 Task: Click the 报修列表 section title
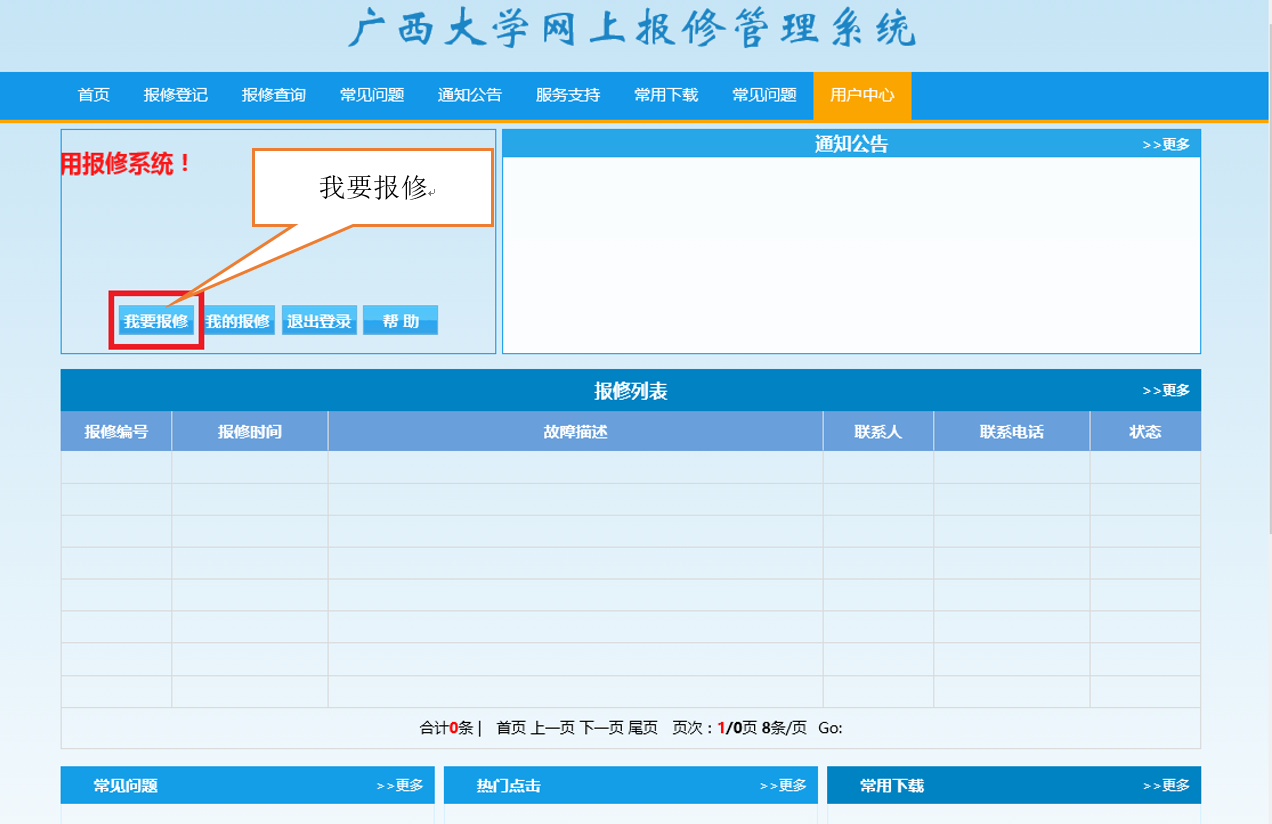pyautogui.click(x=631, y=391)
